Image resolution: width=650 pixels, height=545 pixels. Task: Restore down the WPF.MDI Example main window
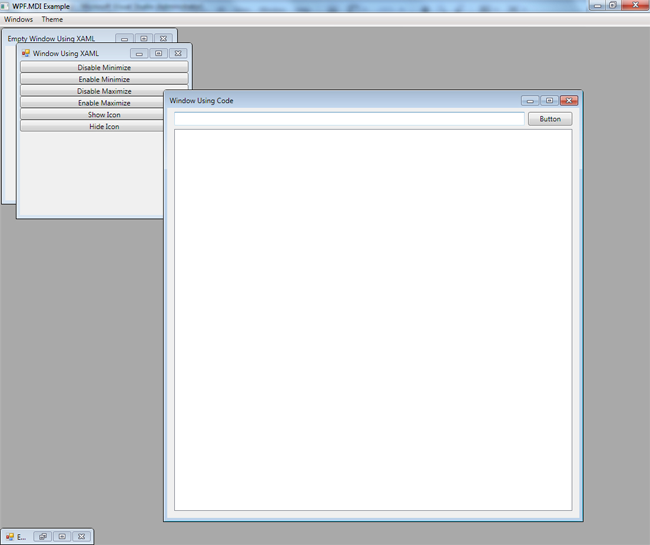click(x=613, y=5)
